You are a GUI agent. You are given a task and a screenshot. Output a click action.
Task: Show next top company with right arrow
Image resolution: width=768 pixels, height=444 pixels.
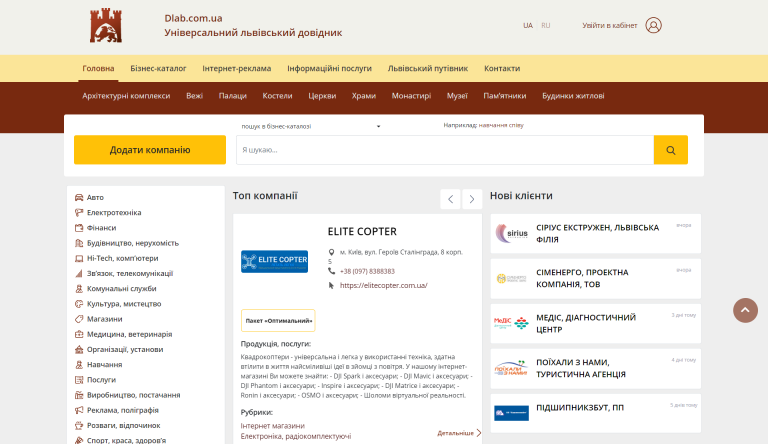pyautogui.click(x=472, y=199)
